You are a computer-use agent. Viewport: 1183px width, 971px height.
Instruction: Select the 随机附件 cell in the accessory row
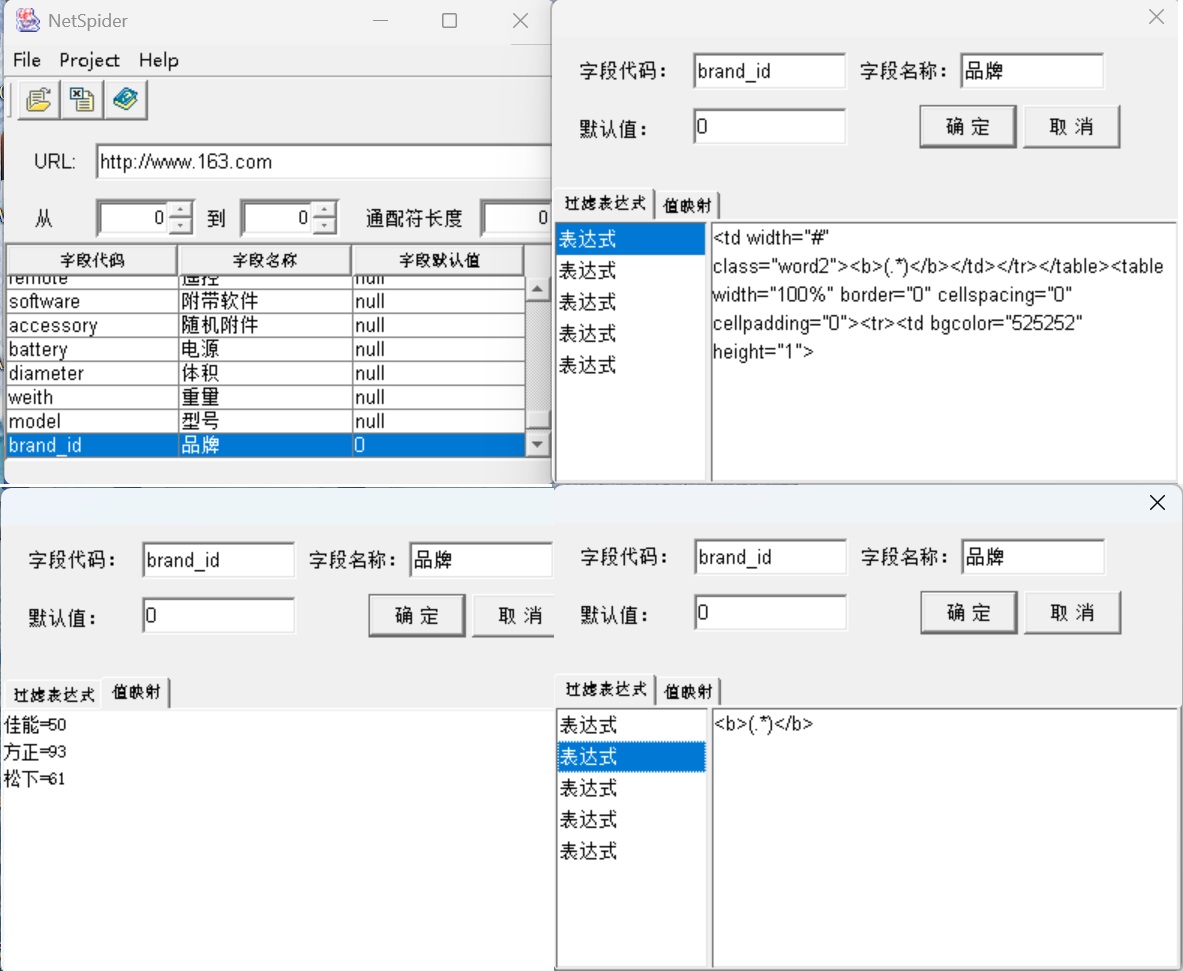click(x=265, y=325)
